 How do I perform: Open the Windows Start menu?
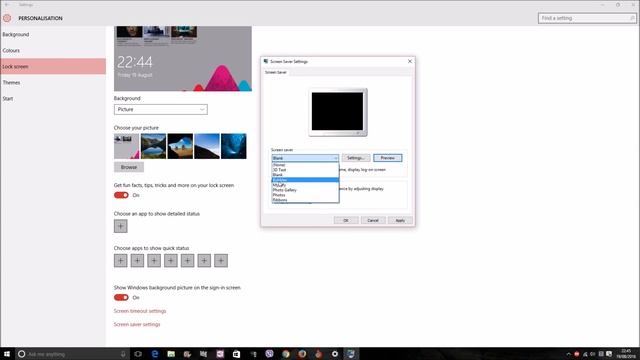click(7, 354)
